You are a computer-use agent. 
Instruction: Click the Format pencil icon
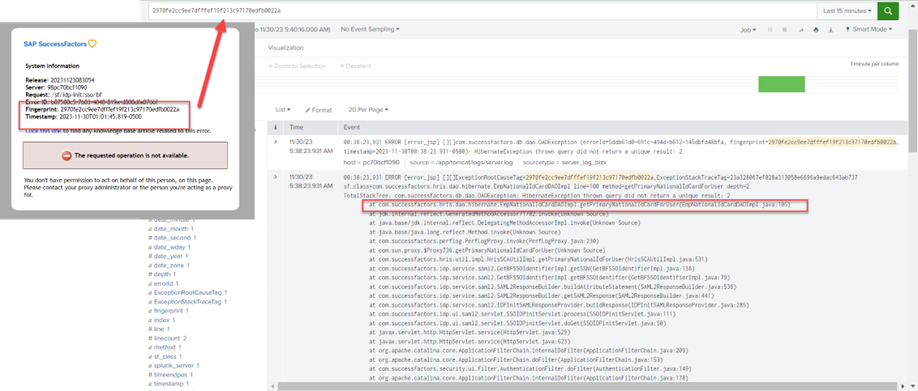(308, 110)
